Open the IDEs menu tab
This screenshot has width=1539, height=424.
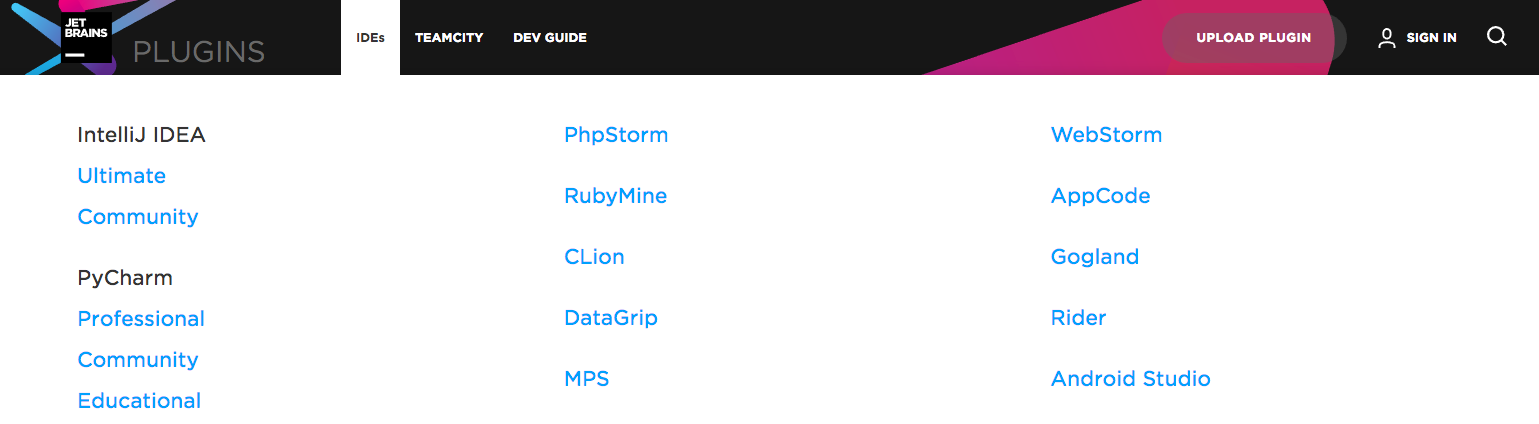point(370,37)
